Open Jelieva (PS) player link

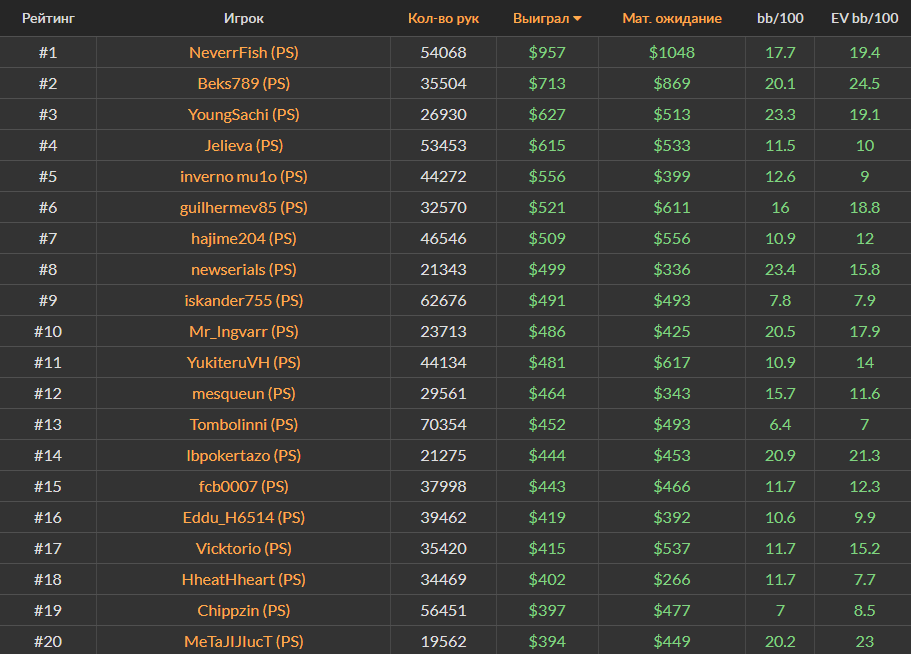244,145
